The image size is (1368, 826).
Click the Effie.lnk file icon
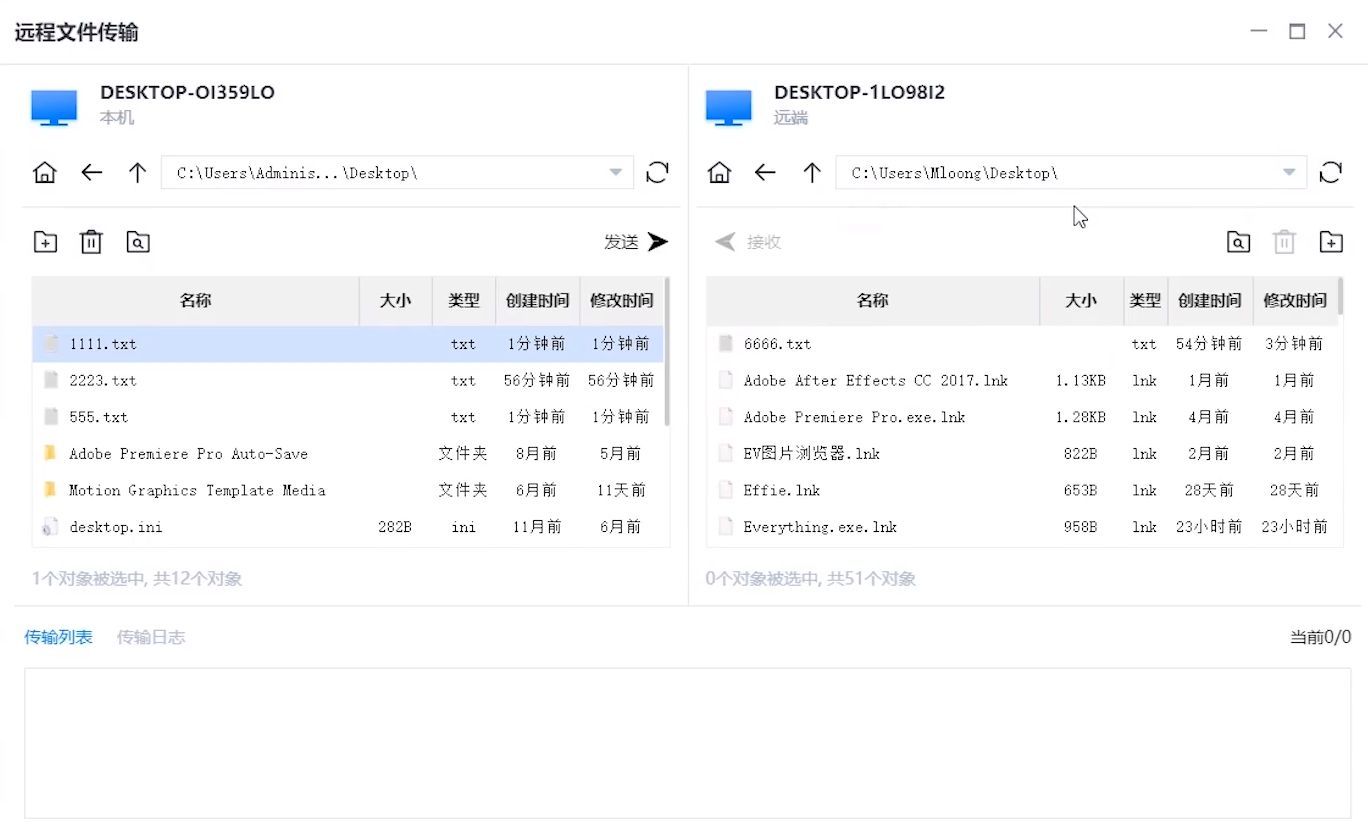tap(726, 490)
